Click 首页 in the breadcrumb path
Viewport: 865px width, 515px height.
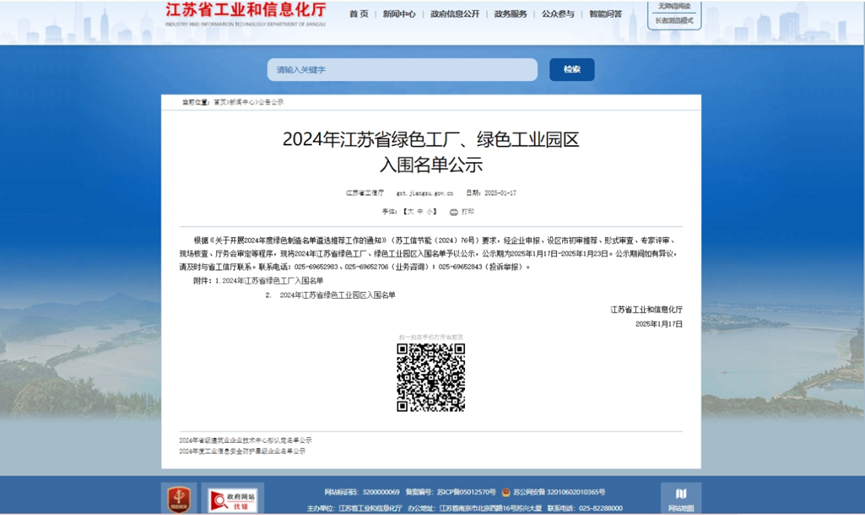pyautogui.click(x=220, y=102)
